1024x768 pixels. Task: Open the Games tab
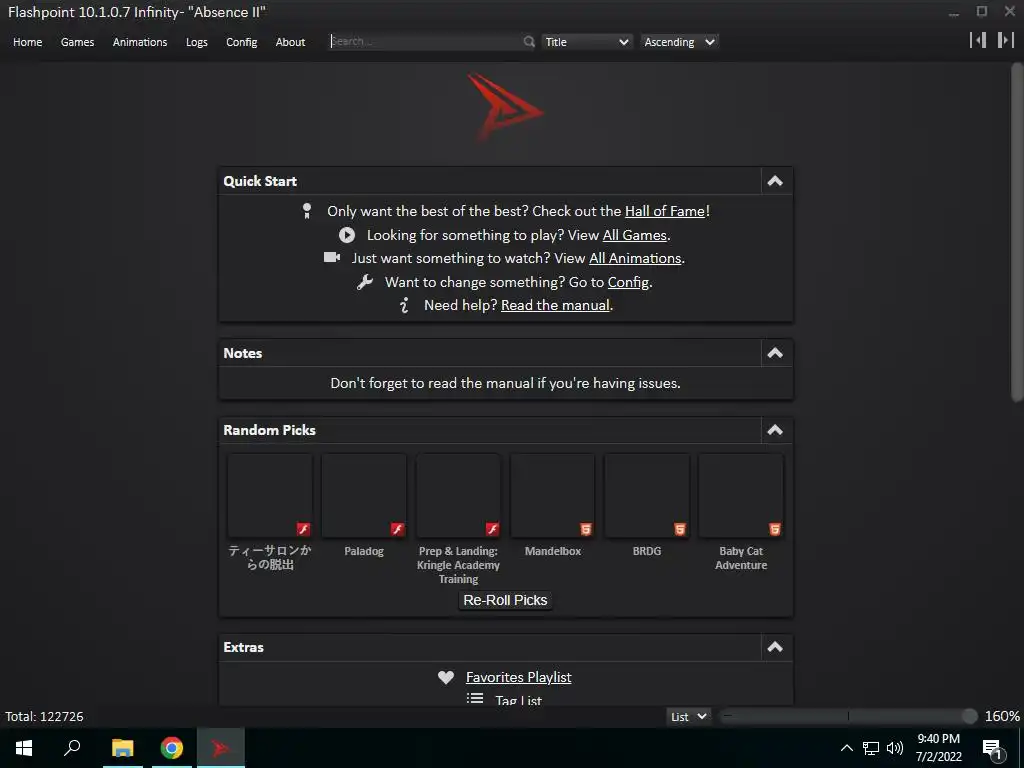[x=77, y=42]
